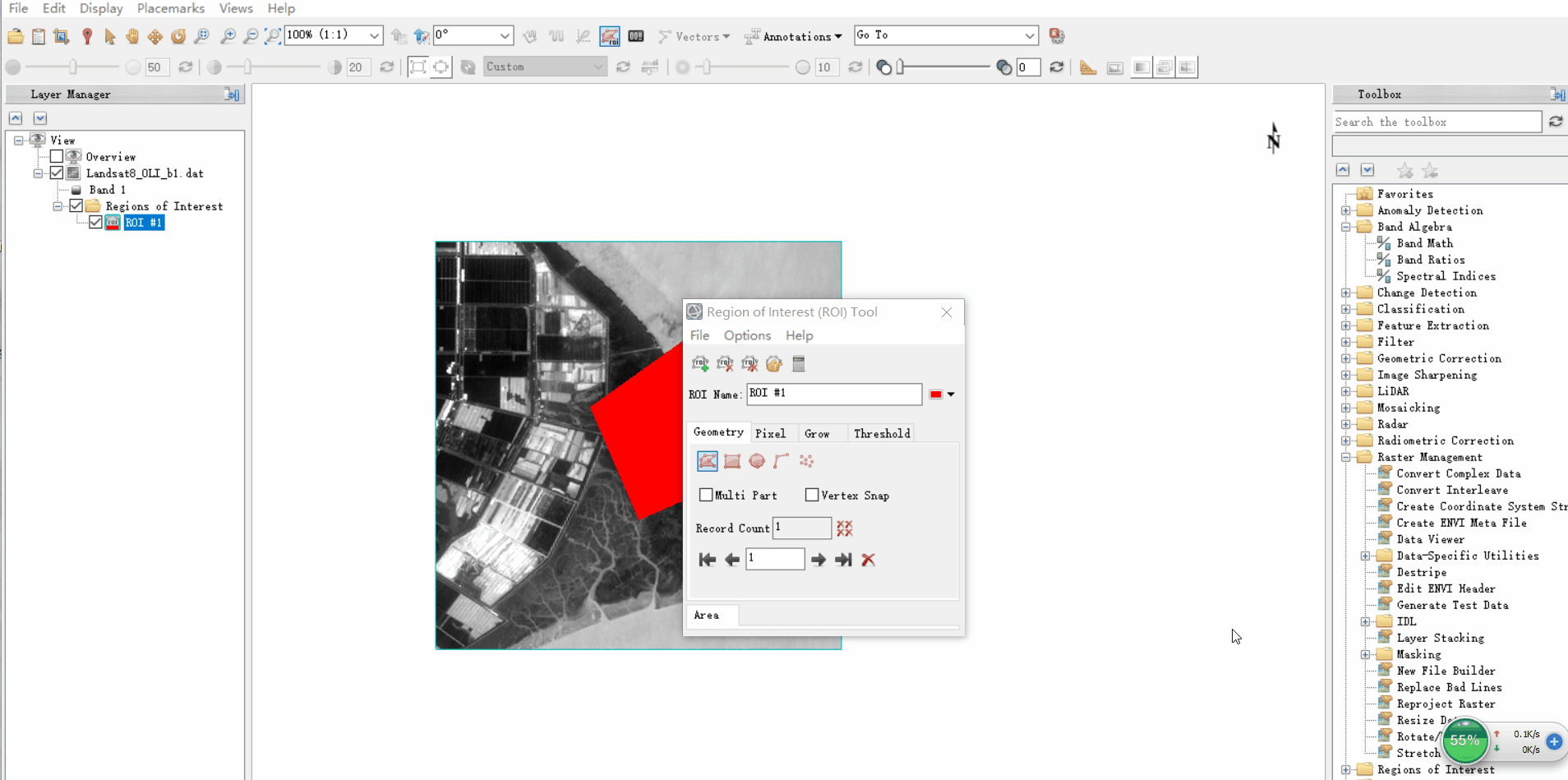This screenshot has height=780, width=1568.
Task: Enable the Vertex Snap checkbox
Action: pyautogui.click(x=812, y=495)
